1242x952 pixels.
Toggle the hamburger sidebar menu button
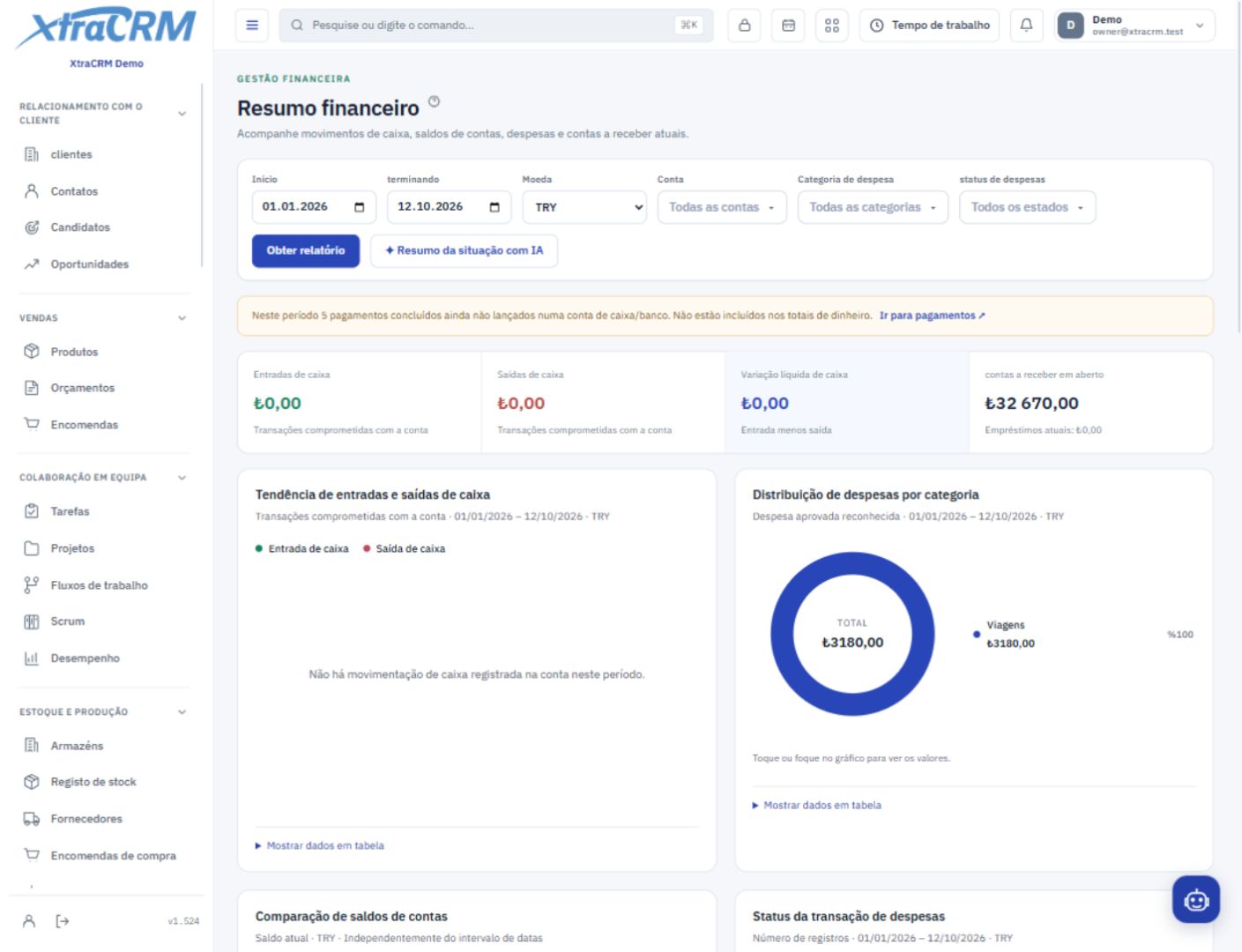tap(252, 26)
